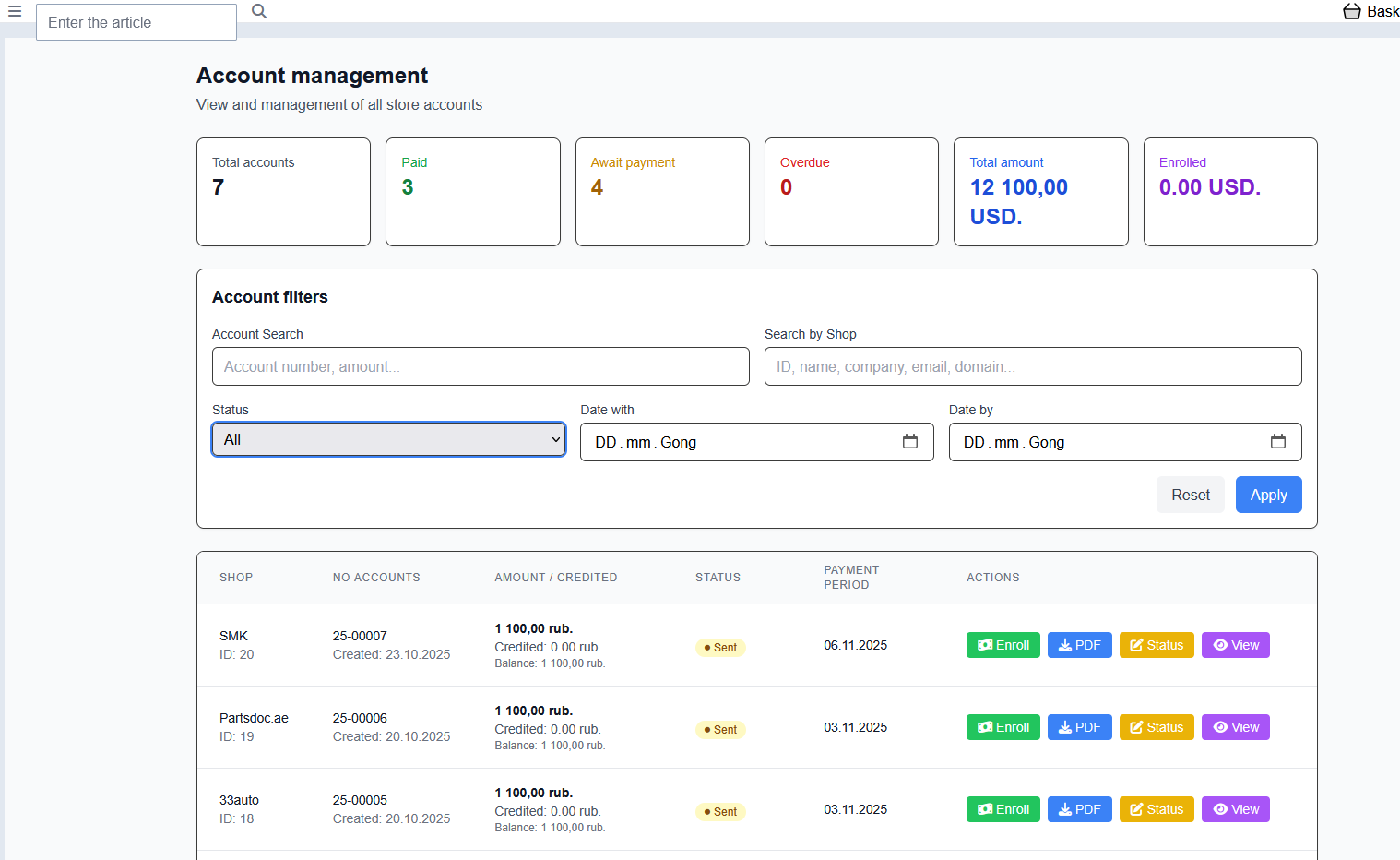Viewport: 1400px width, 860px height.
Task: Click the Search by Shop field
Action: (x=1032, y=366)
